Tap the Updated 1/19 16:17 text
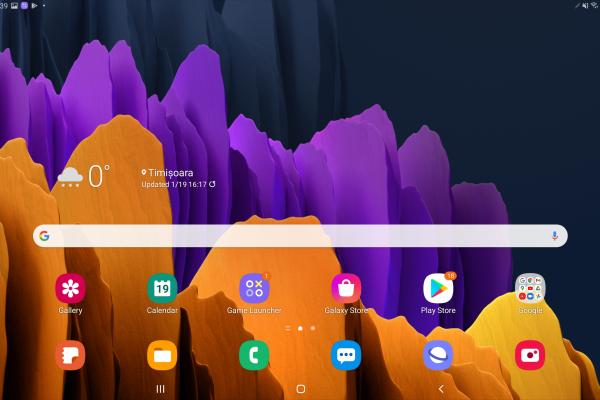600x400 pixels. tap(174, 184)
